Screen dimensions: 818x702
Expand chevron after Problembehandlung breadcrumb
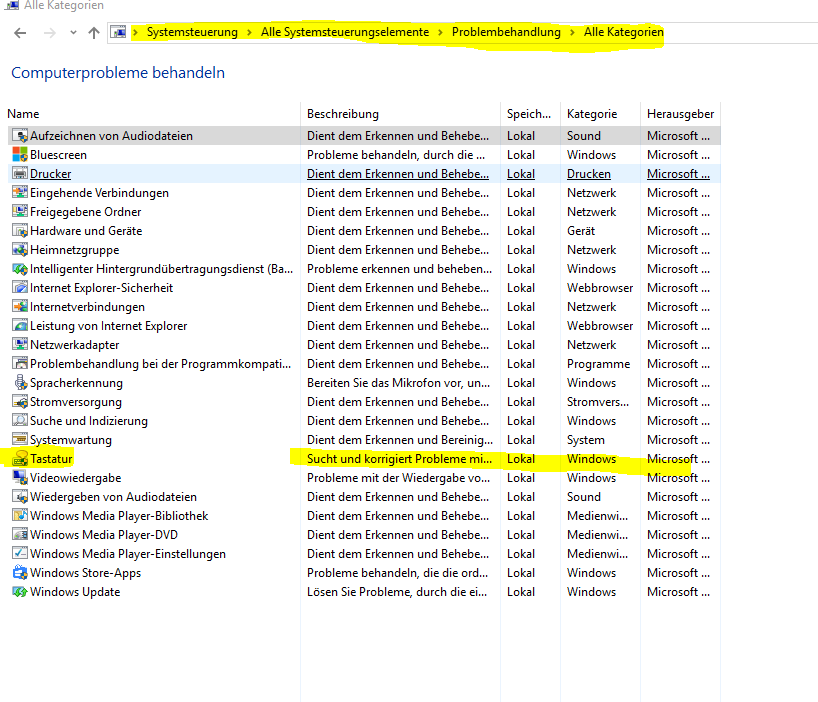point(572,32)
